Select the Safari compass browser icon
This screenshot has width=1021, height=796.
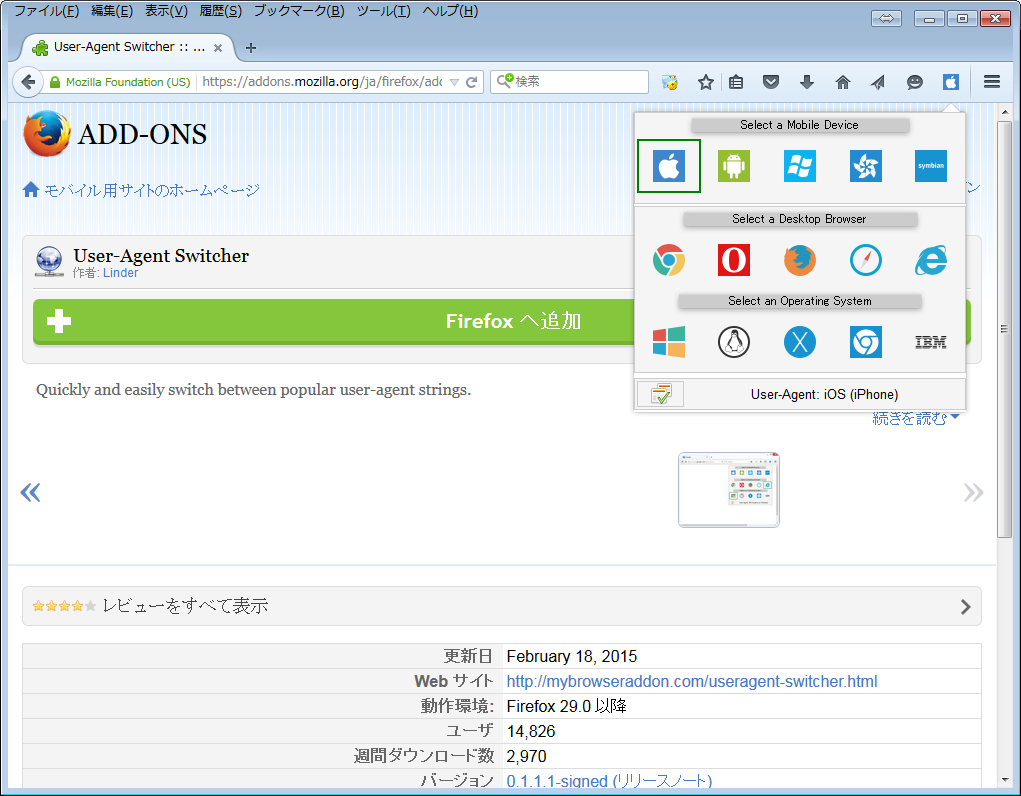[865, 261]
